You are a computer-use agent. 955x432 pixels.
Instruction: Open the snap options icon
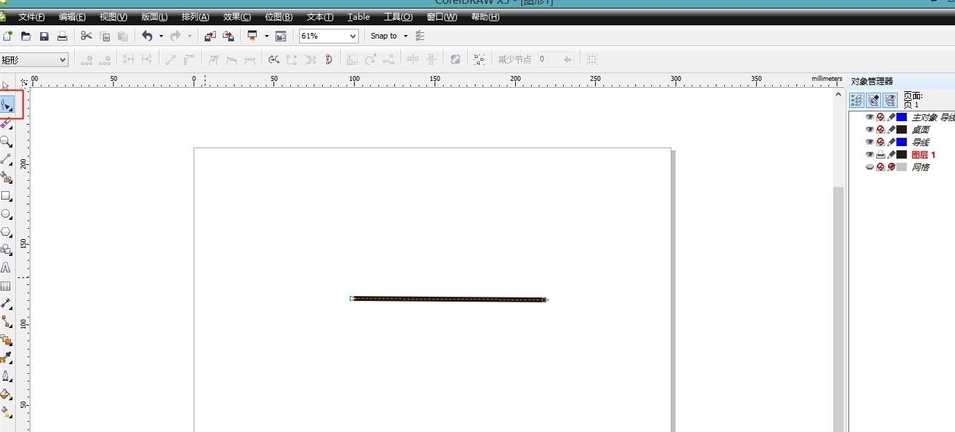(x=420, y=36)
